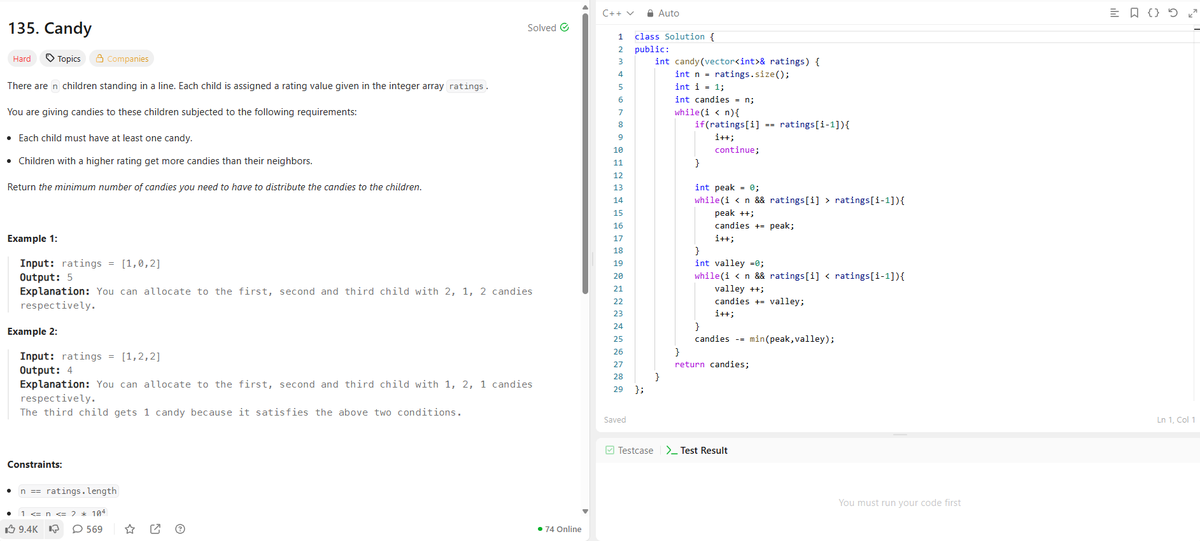
Task: Switch to the Test Result tab
Action: point(697,451)
